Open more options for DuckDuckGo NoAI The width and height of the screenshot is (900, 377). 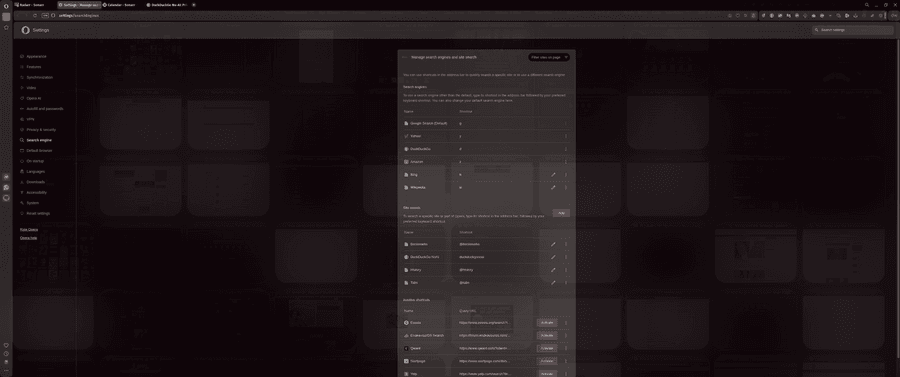click(566, 257)
